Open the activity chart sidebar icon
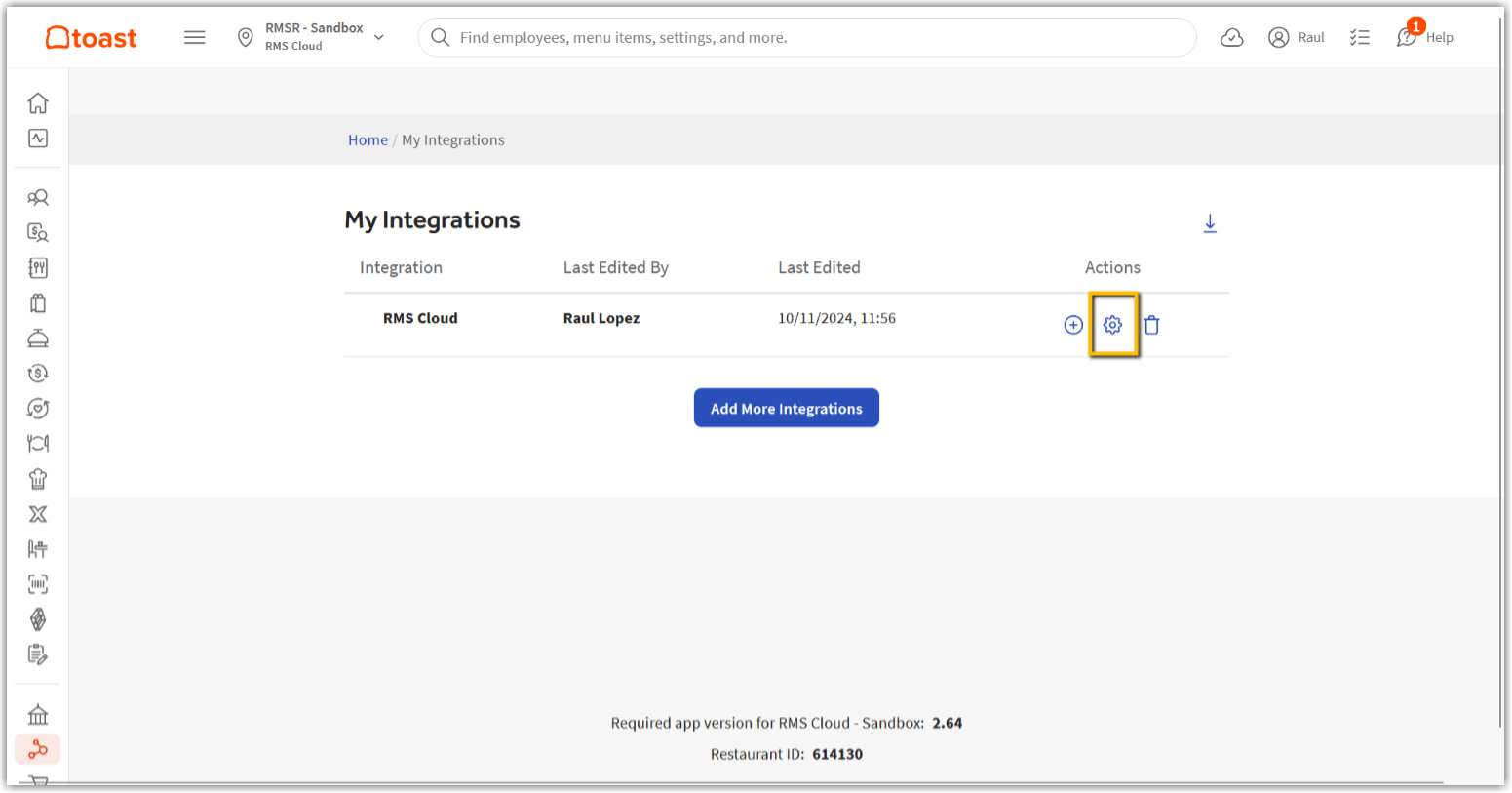 (x=38, y=139)
